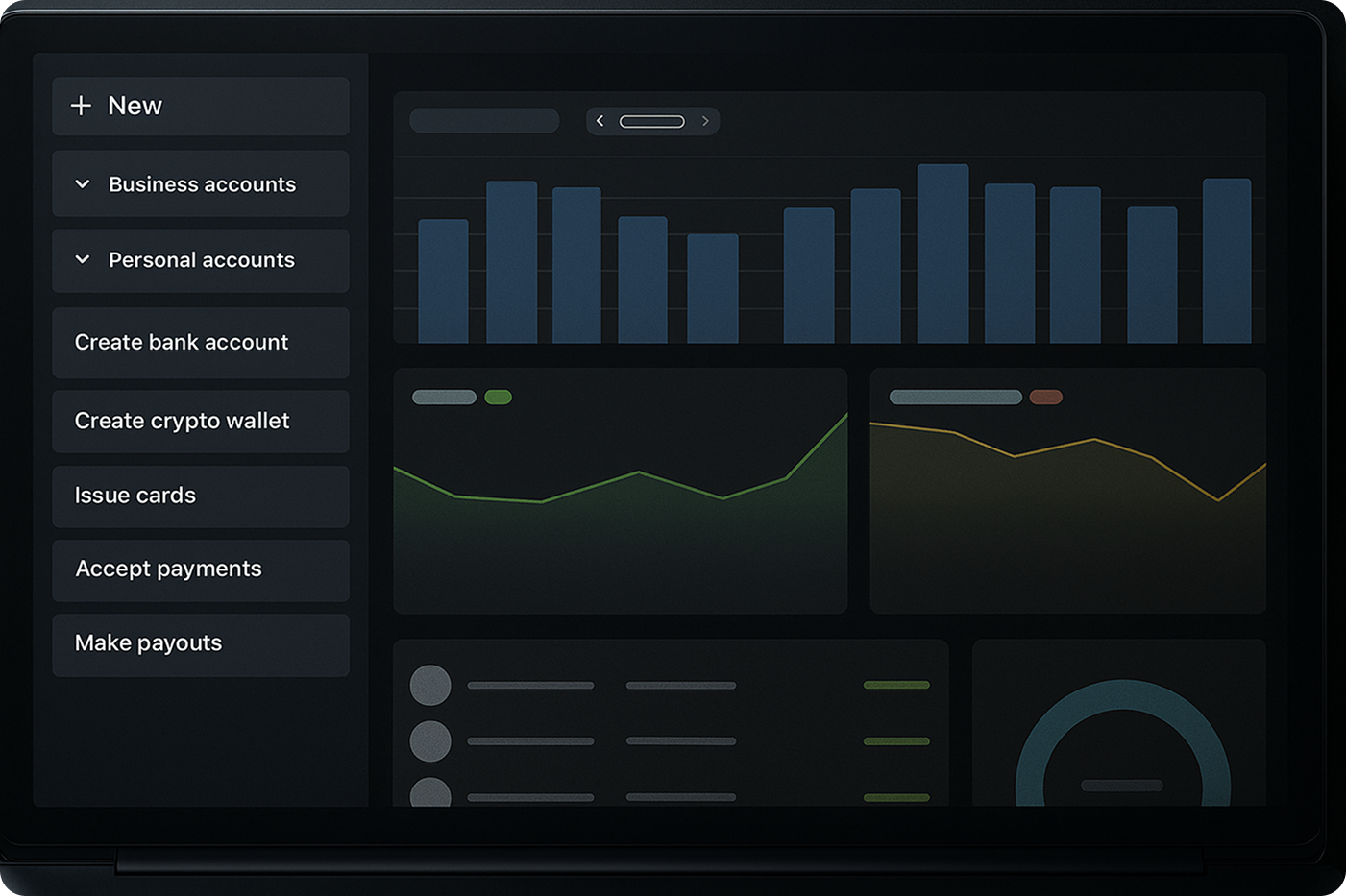Click the tallest bar in bar chart

942,254
